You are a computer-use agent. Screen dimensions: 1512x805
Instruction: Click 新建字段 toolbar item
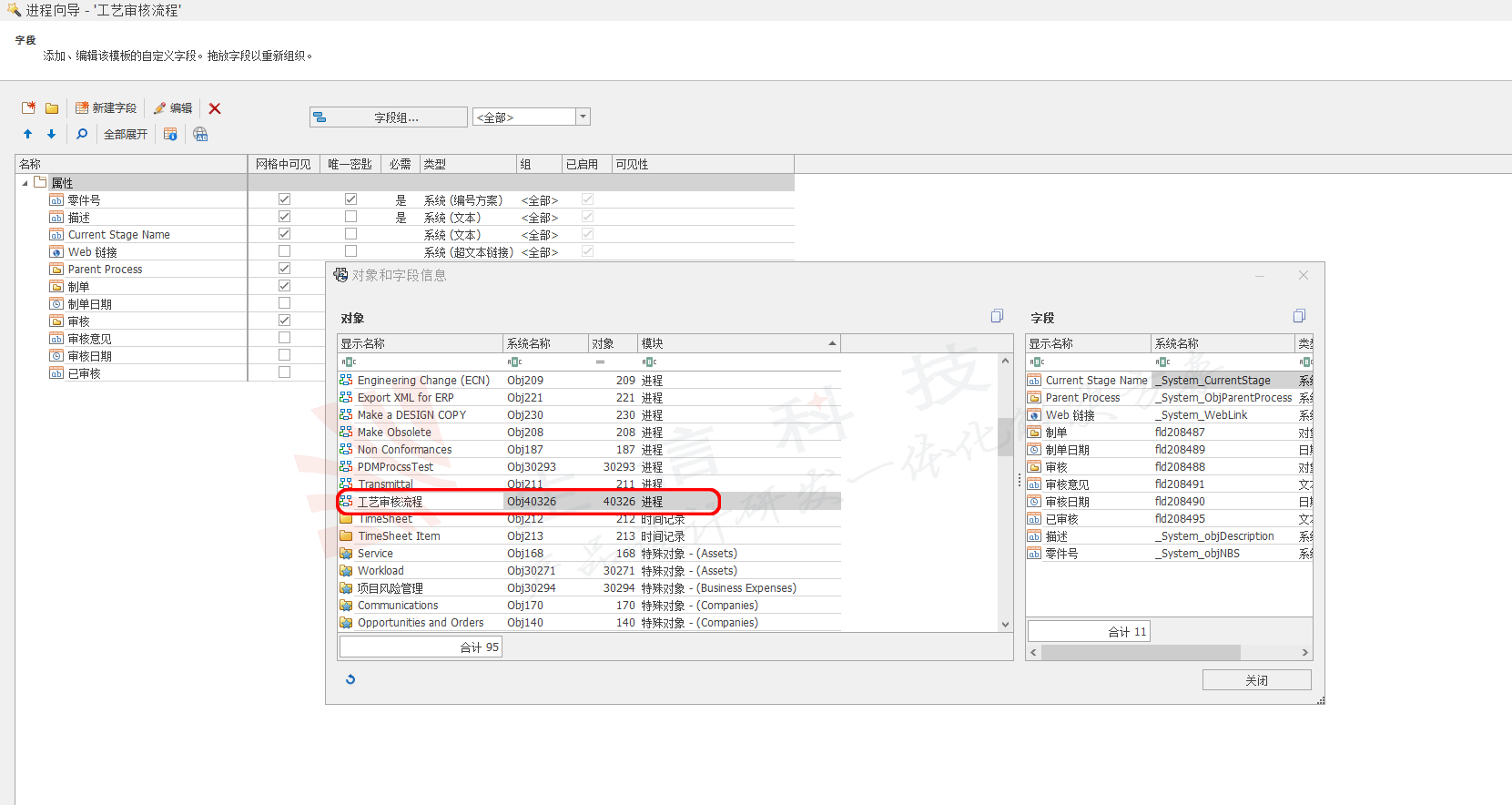click(x=106, y=108)
